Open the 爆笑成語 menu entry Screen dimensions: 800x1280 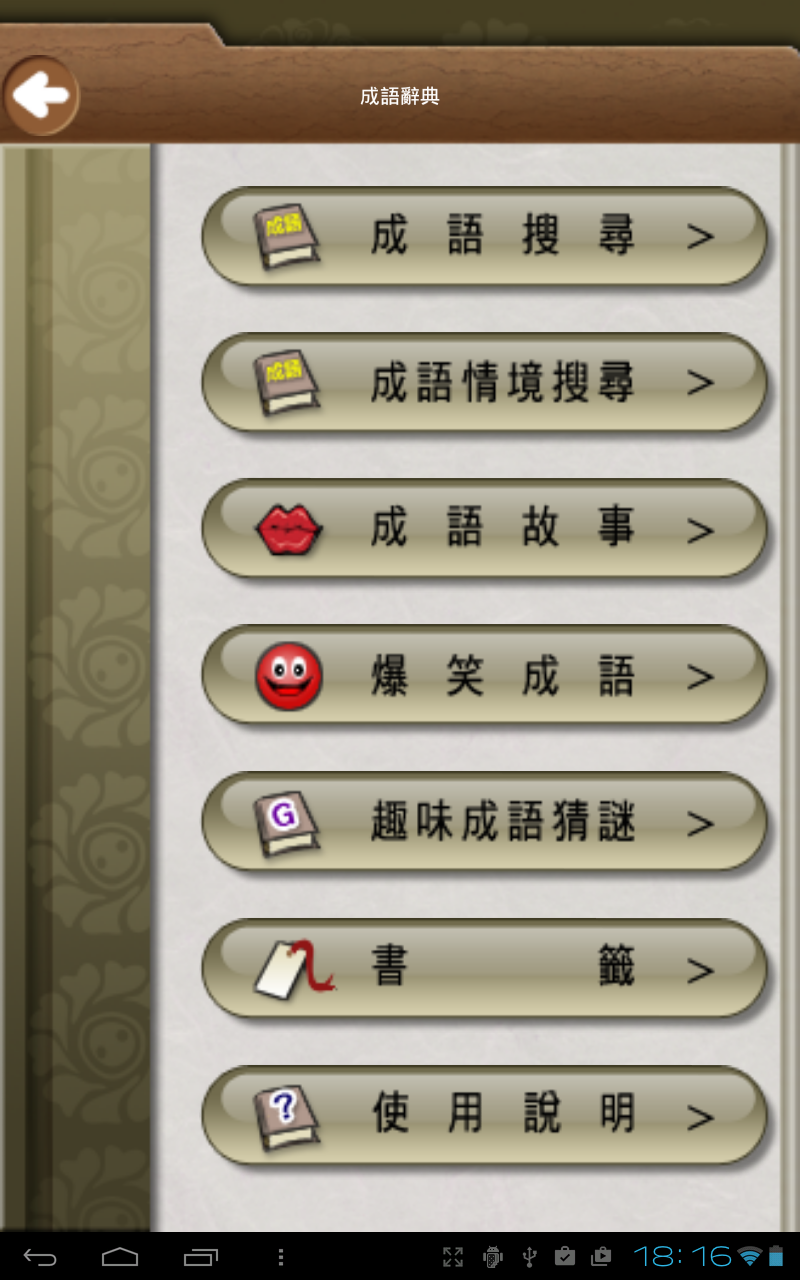tap(485, 677)
